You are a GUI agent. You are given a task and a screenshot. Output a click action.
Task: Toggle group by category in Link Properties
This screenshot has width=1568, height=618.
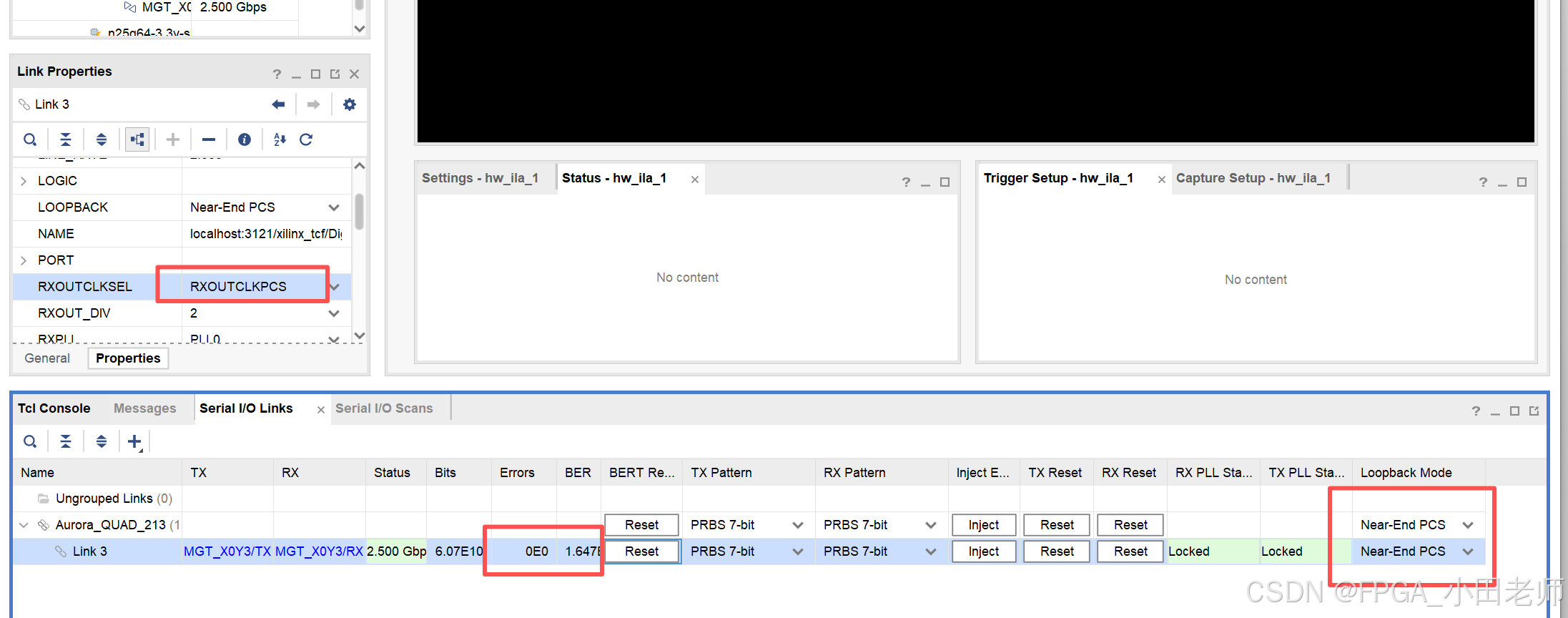coord(137,139)
